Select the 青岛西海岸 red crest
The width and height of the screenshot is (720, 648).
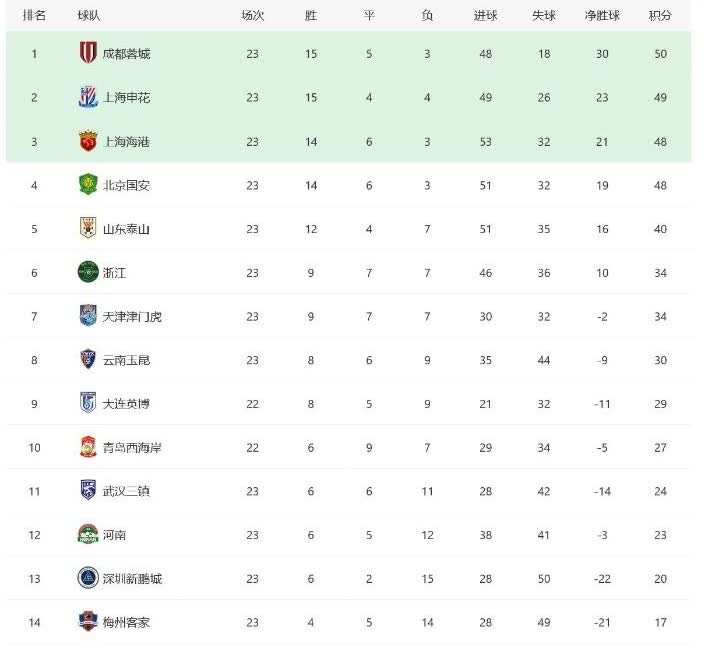[88, 447]
